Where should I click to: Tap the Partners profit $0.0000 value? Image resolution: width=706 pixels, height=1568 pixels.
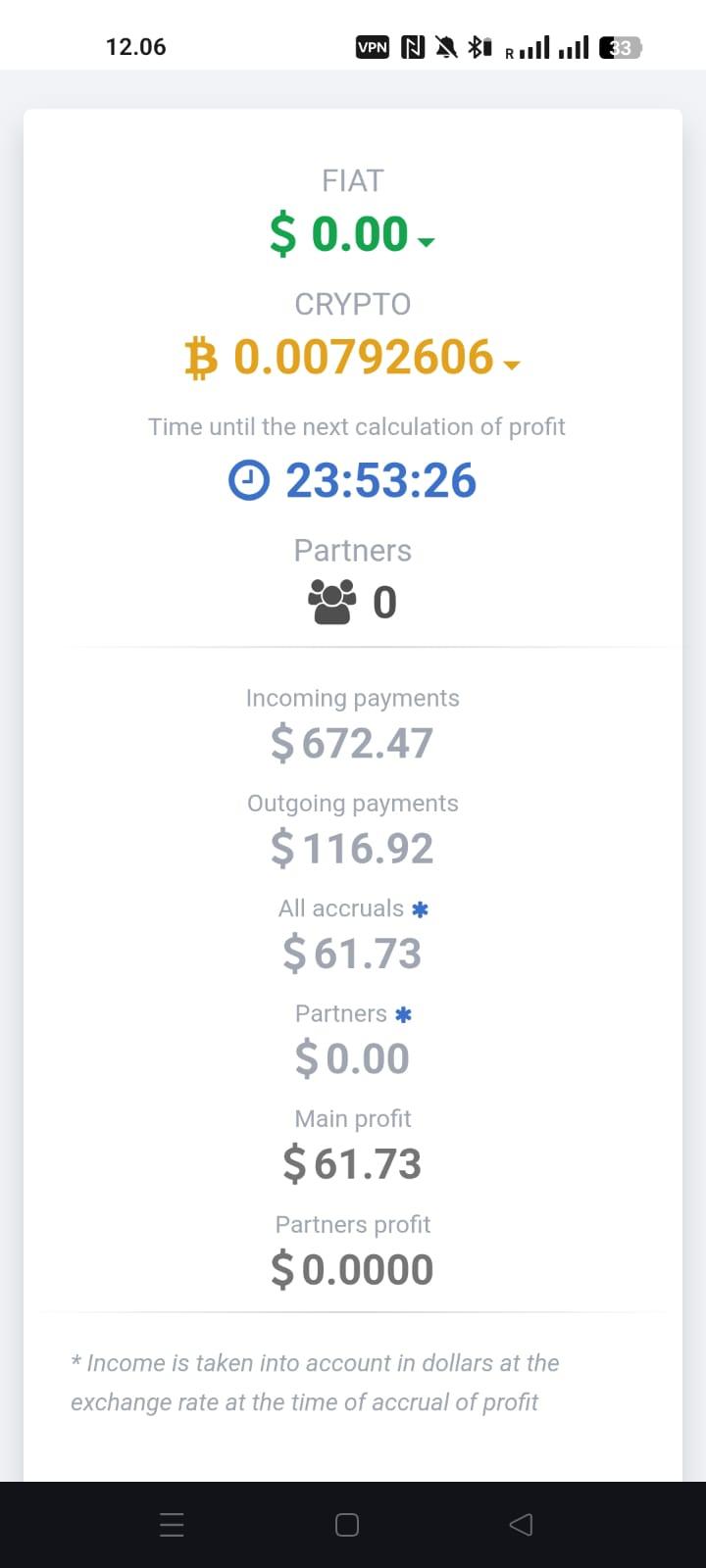tap(352, 1270)
